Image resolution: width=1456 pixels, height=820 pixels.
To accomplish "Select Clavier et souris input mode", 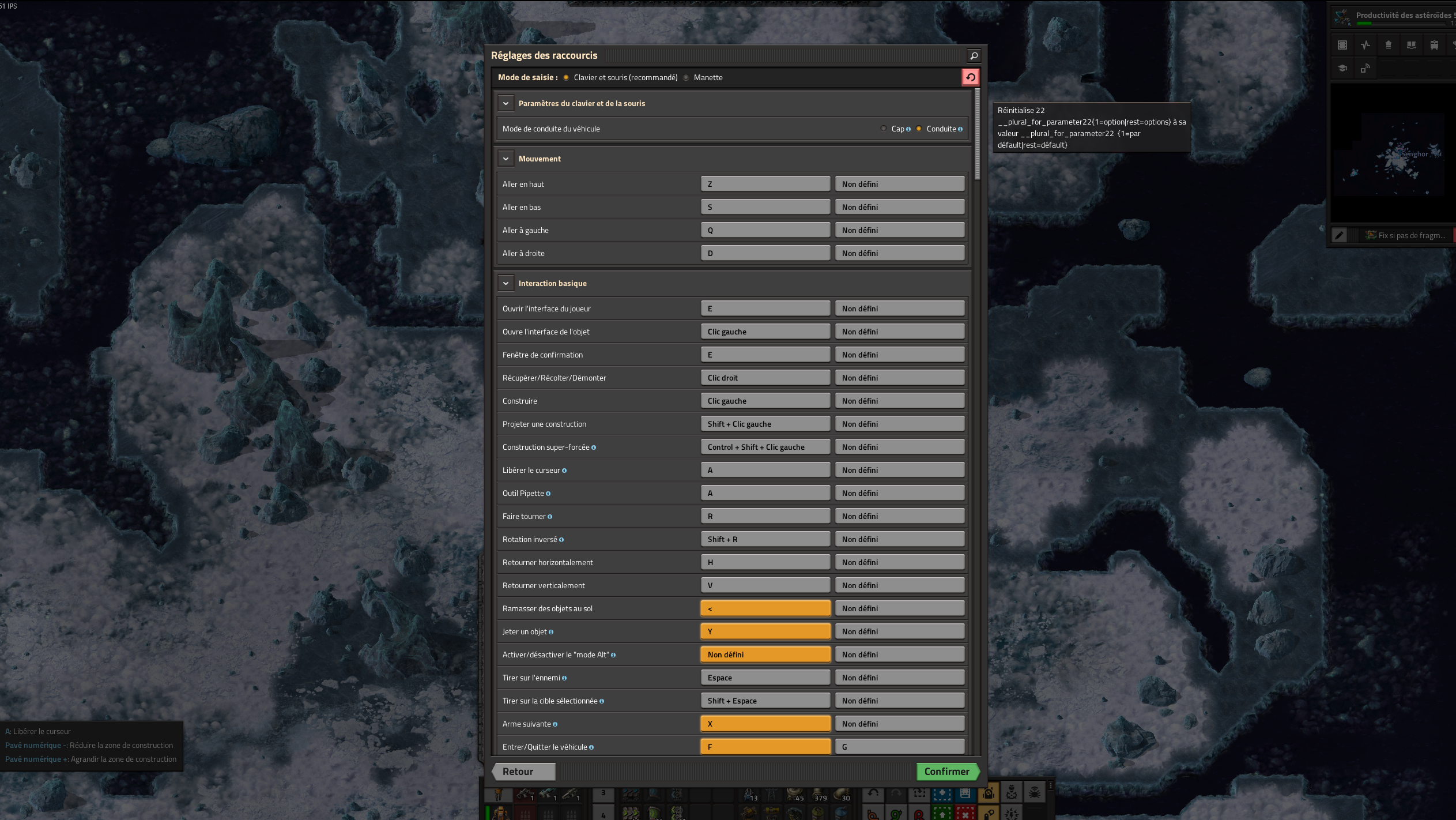I will (x=621, y=77).
